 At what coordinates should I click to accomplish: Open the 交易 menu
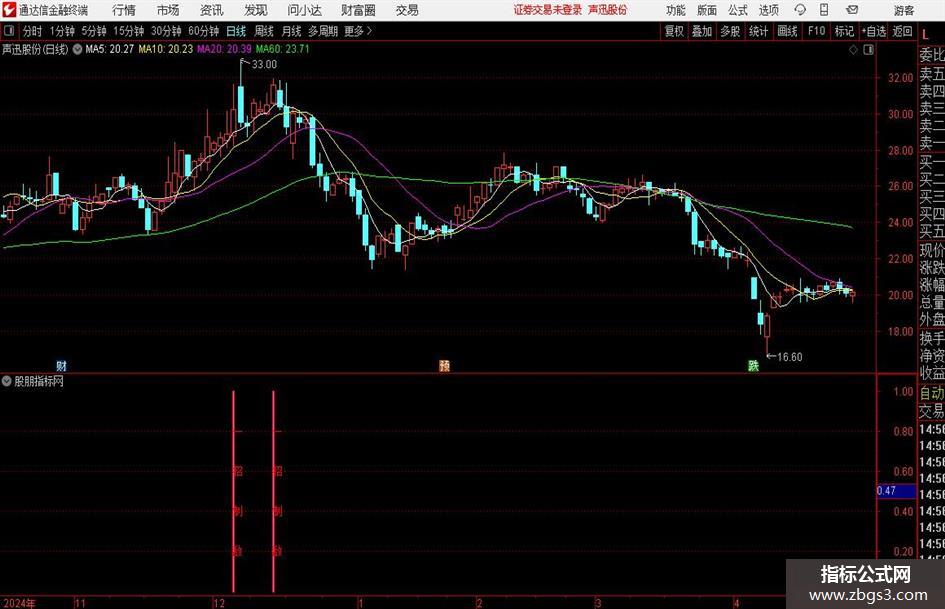[x=407, y=10]
